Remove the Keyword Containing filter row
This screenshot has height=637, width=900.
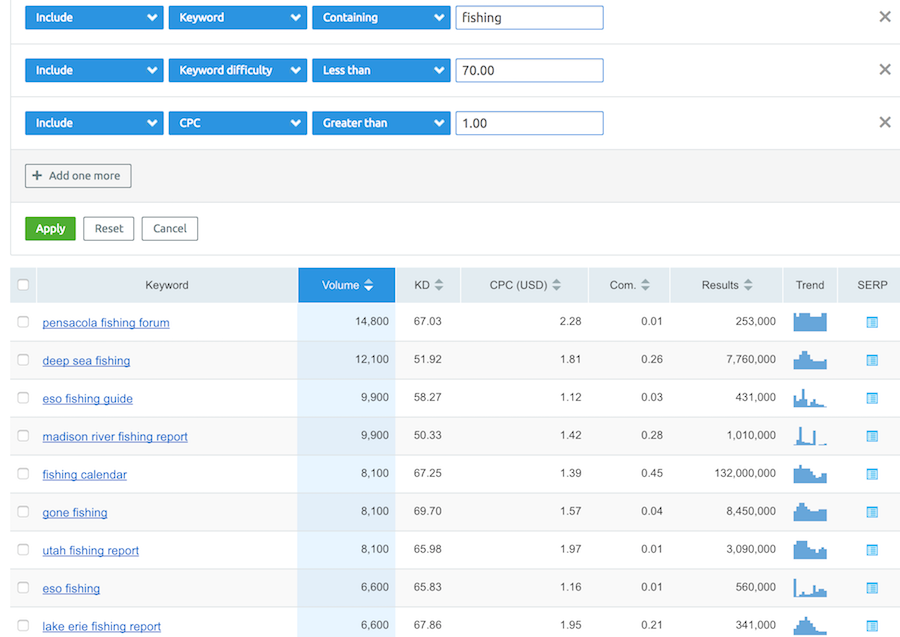point(885,17)
